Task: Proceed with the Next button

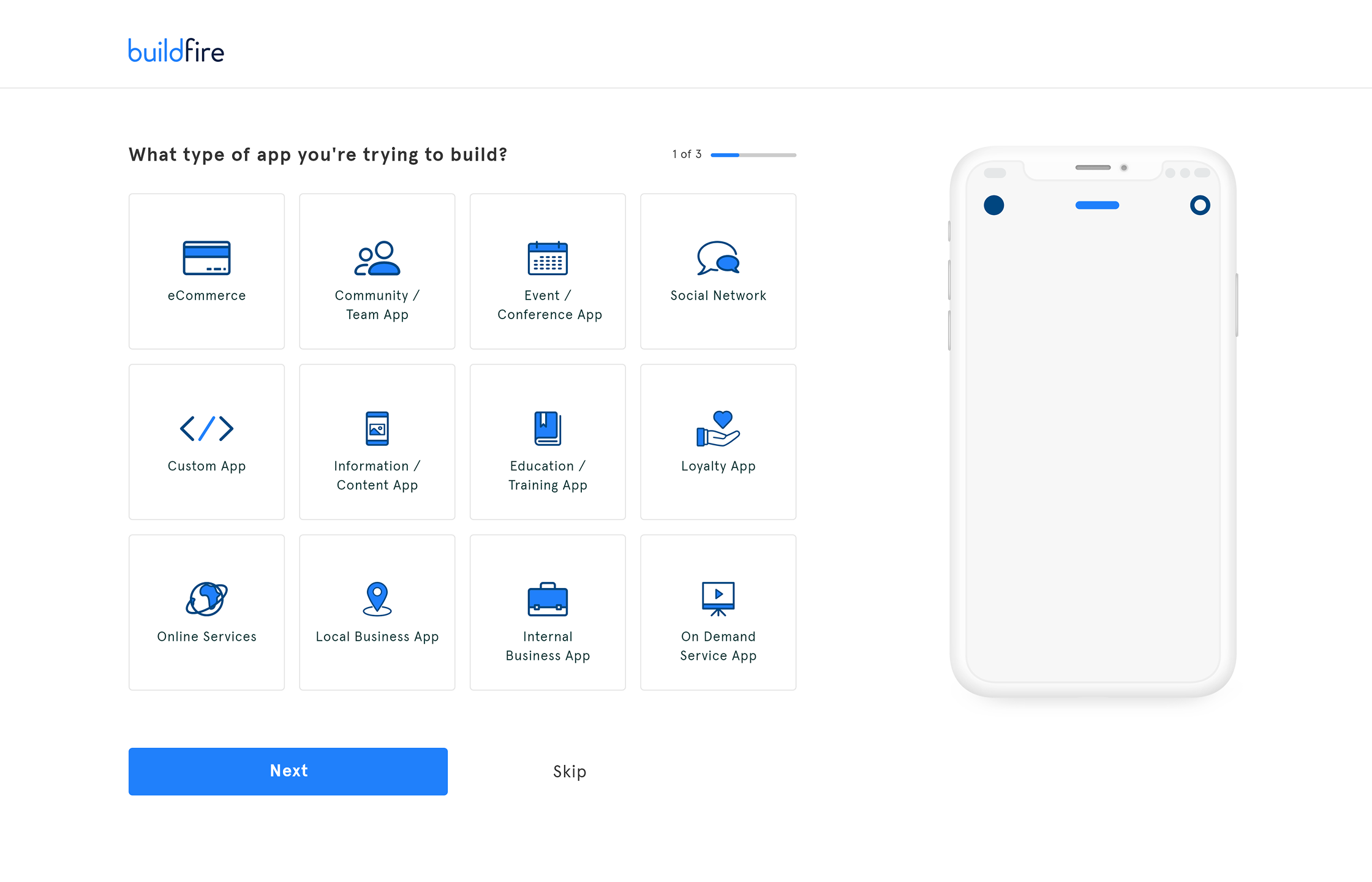Action: (x=288, y=771)
